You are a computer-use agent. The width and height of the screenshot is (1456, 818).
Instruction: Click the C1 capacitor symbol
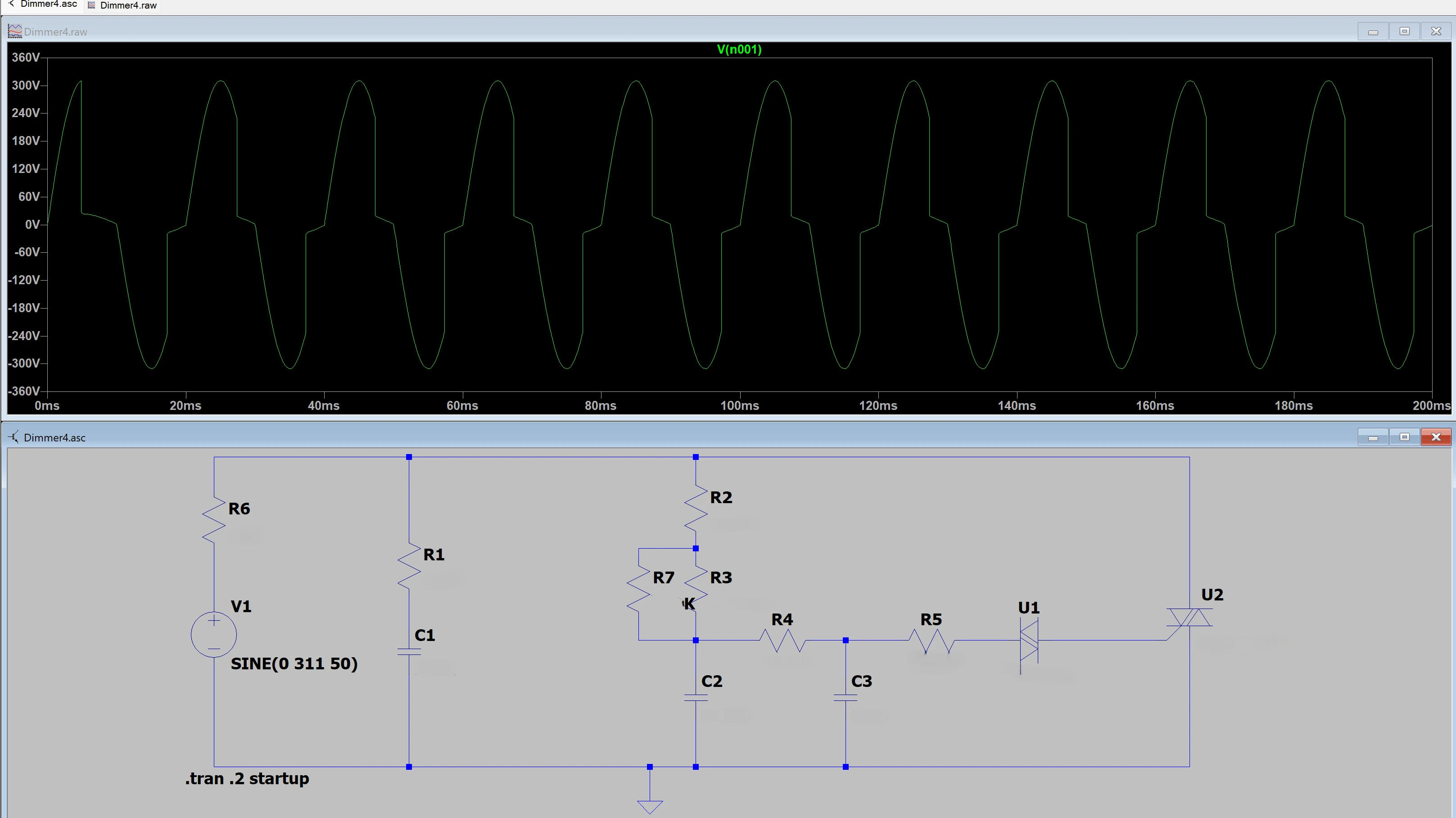409,652
